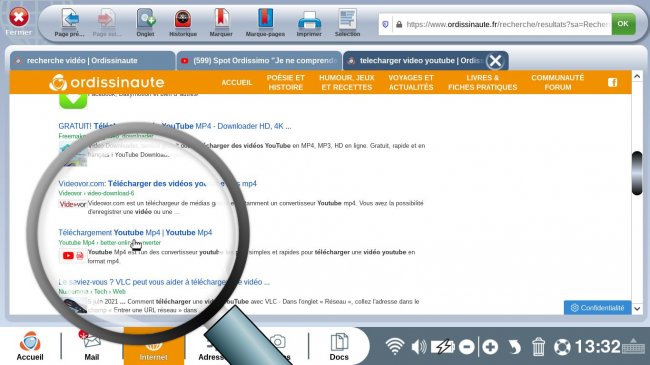Screen dimensions: 650x365
Task: Close the telecharger video youtube tab
Action: pos(495,61)
